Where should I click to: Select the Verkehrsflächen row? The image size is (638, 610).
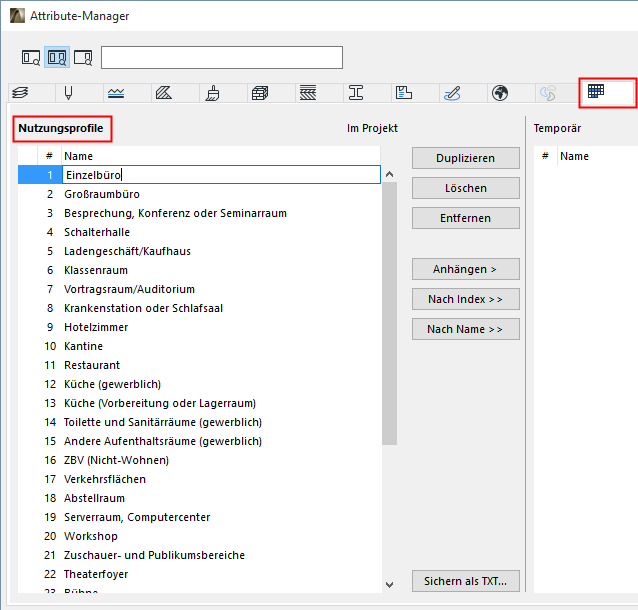point(199,479)
